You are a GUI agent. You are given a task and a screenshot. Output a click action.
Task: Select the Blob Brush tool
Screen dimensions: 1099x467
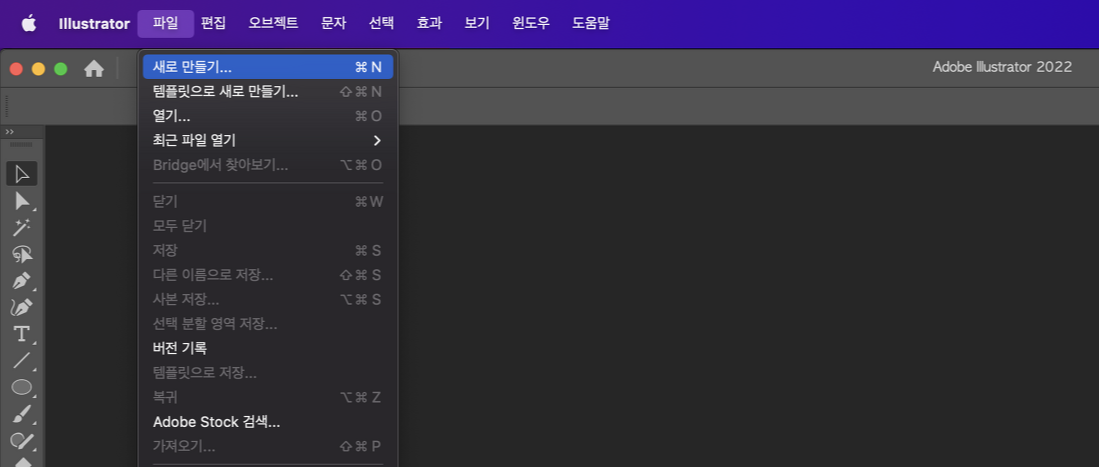(22, 440)
